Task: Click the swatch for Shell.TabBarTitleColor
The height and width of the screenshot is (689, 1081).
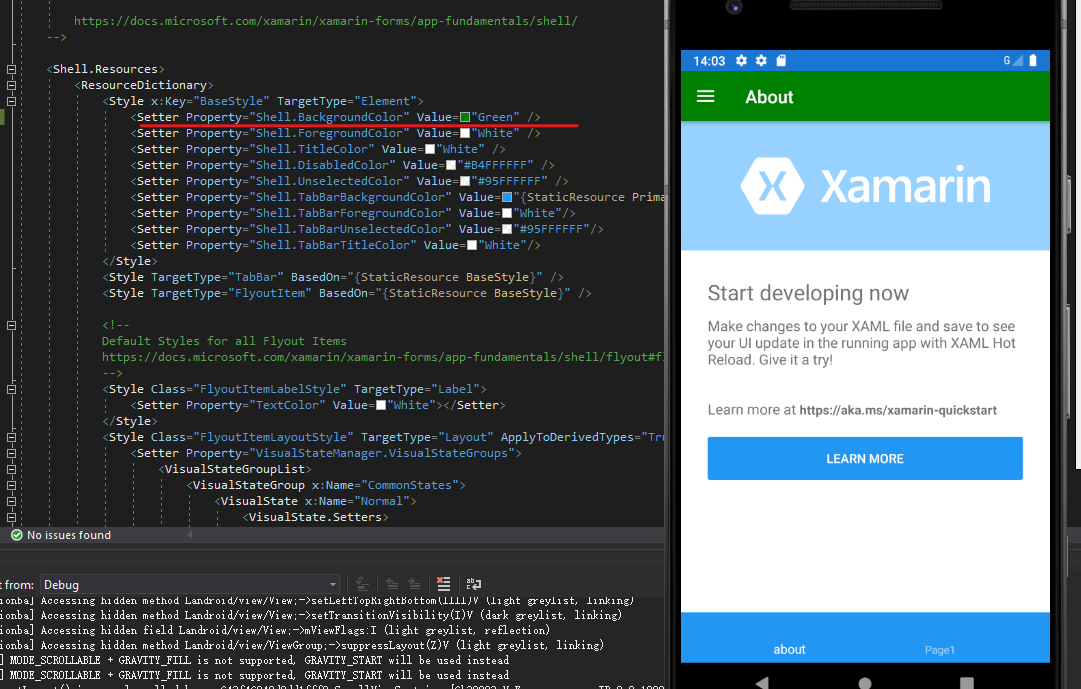Action: [x=472, y=245]
